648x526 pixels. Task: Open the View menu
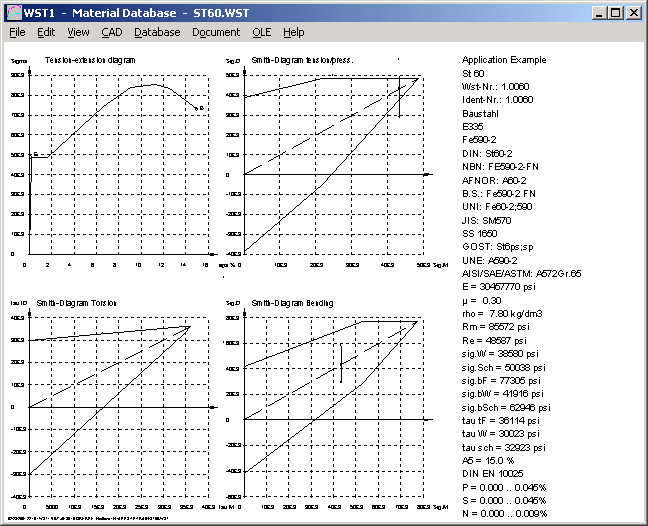78,32
